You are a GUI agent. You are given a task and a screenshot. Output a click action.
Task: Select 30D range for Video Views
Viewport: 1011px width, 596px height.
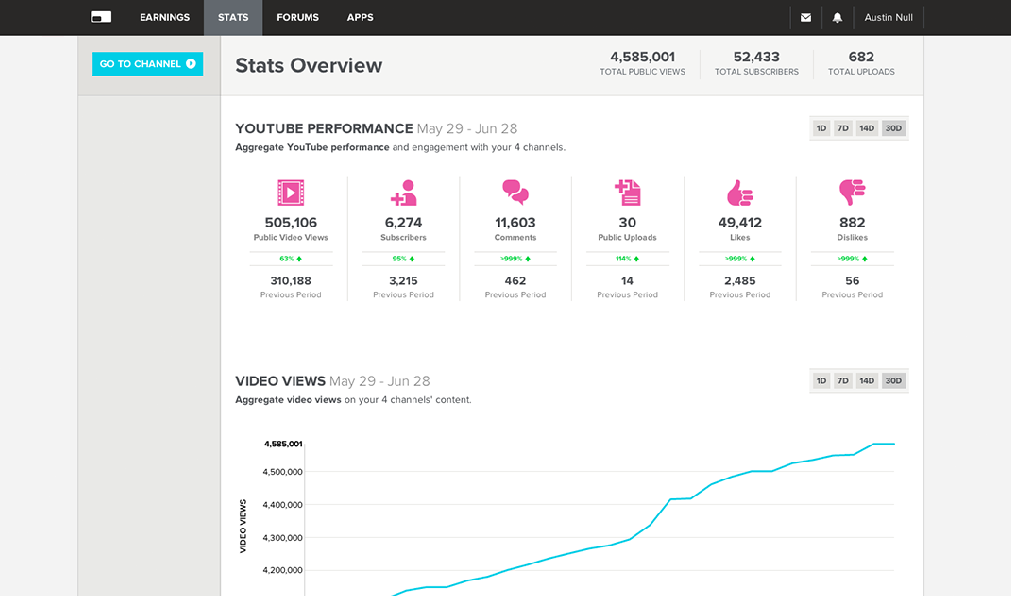[893, 381]
